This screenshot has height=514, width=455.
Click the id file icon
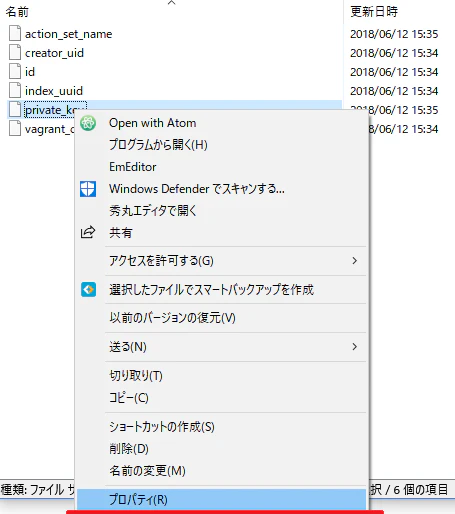click(15, 72)
